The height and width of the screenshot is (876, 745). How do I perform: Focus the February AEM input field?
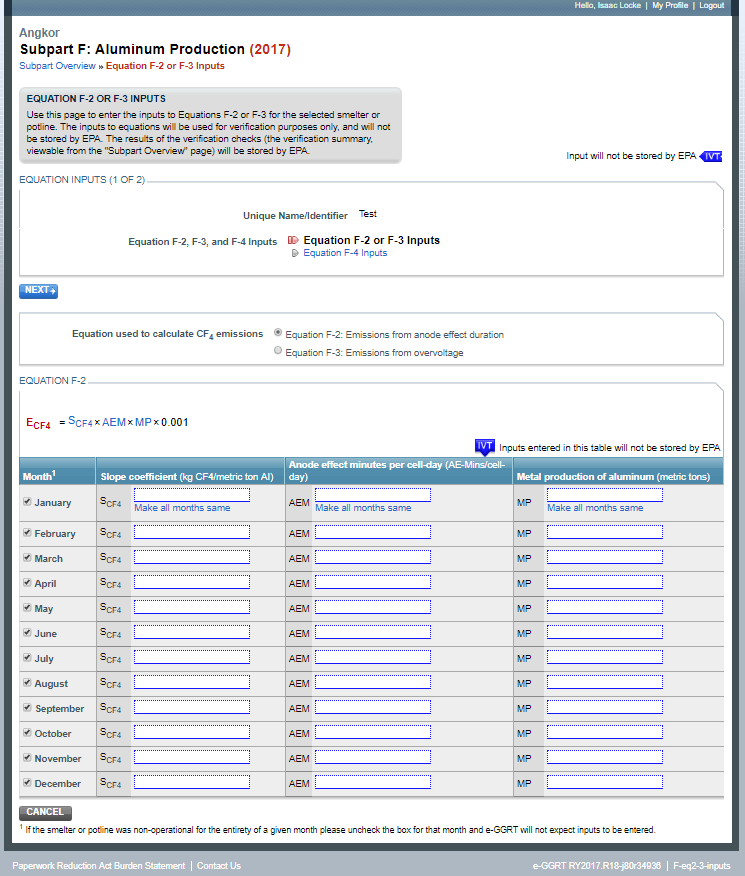(372, 532)
